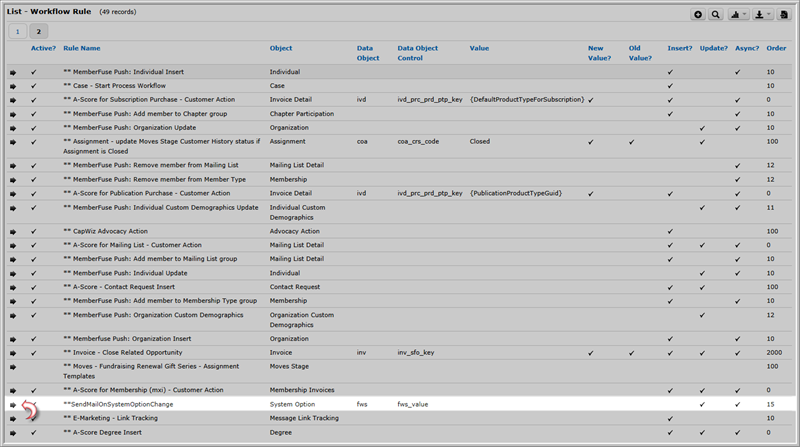Sort list by Active? column header
Image resolution: width=800 pixels, height=447 pixels.
click(x=43, y=48)
